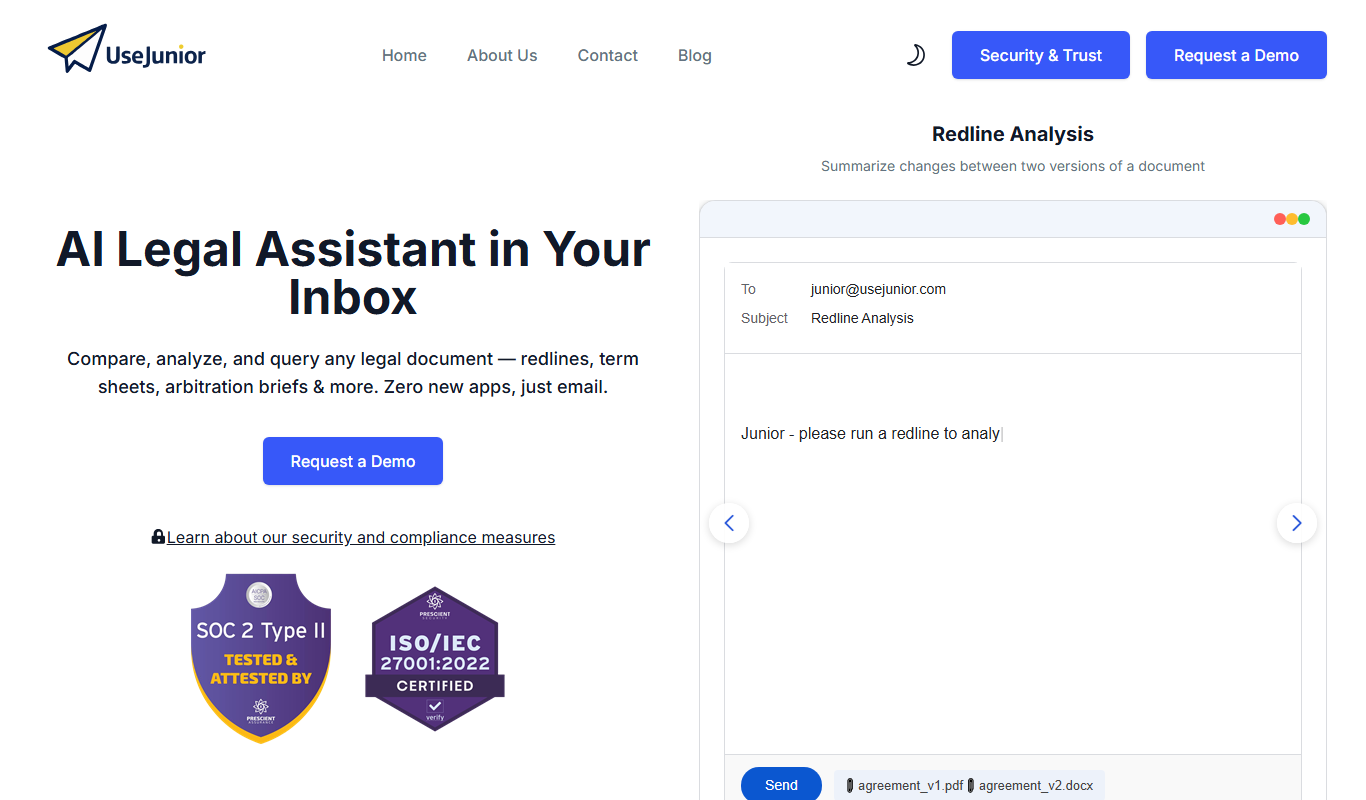Click the SOC 2 Type II badge
Screen dimensions: 1366x800
tap(261, 658)
